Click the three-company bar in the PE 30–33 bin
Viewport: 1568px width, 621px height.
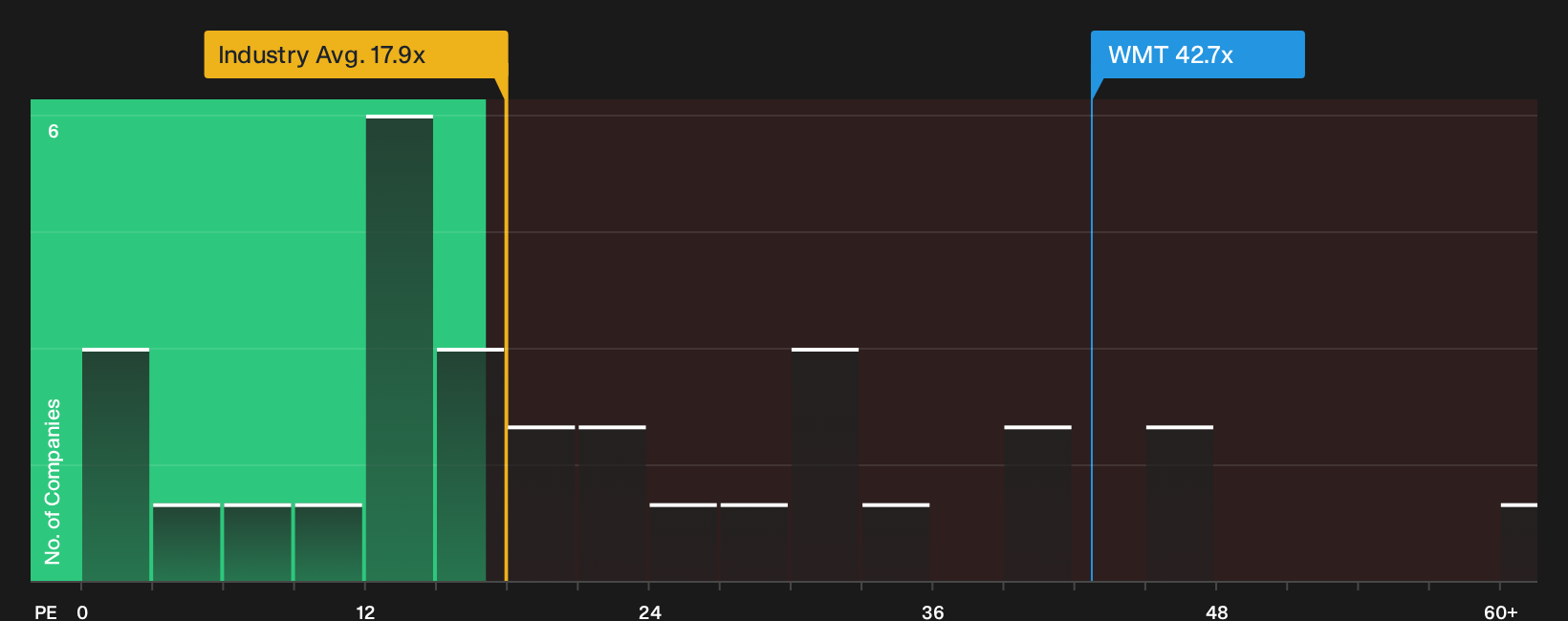tap(825, 464)
